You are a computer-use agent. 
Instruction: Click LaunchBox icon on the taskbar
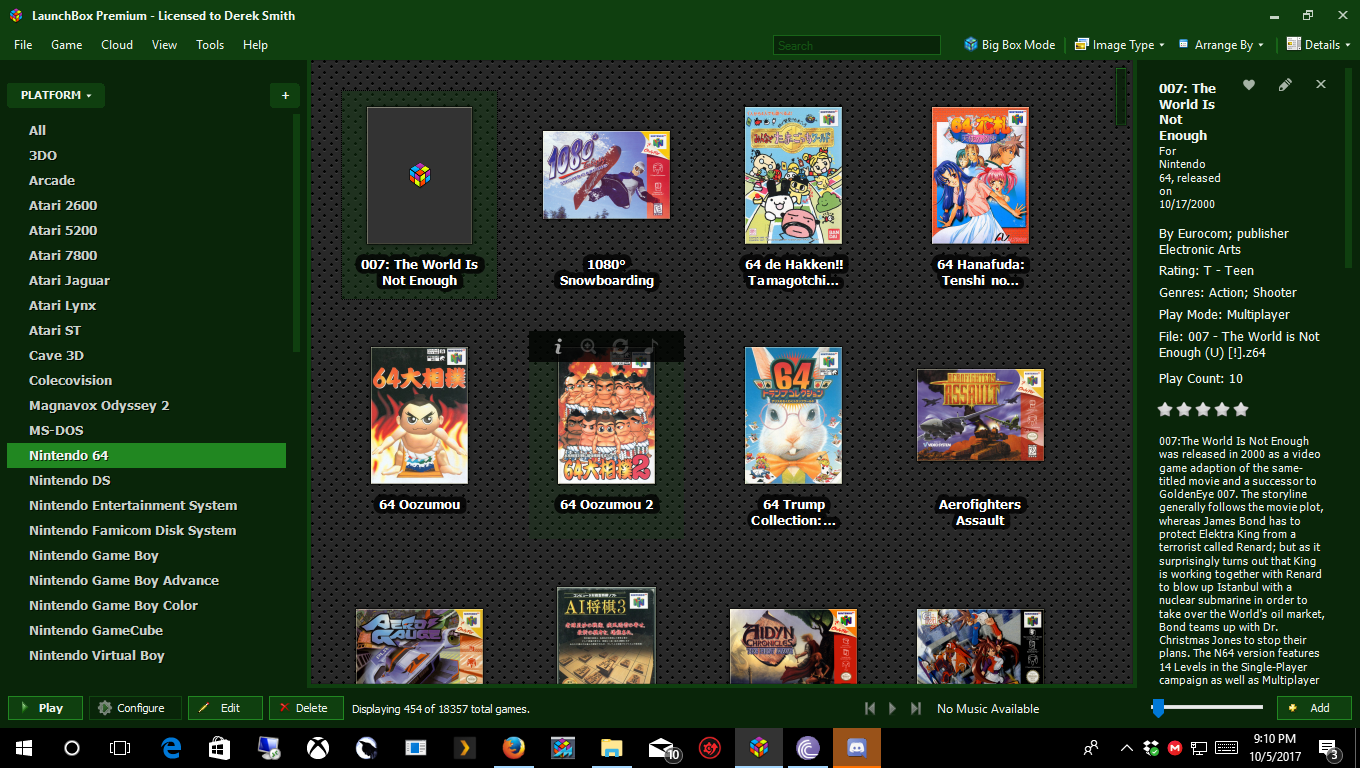click(759, 748)
